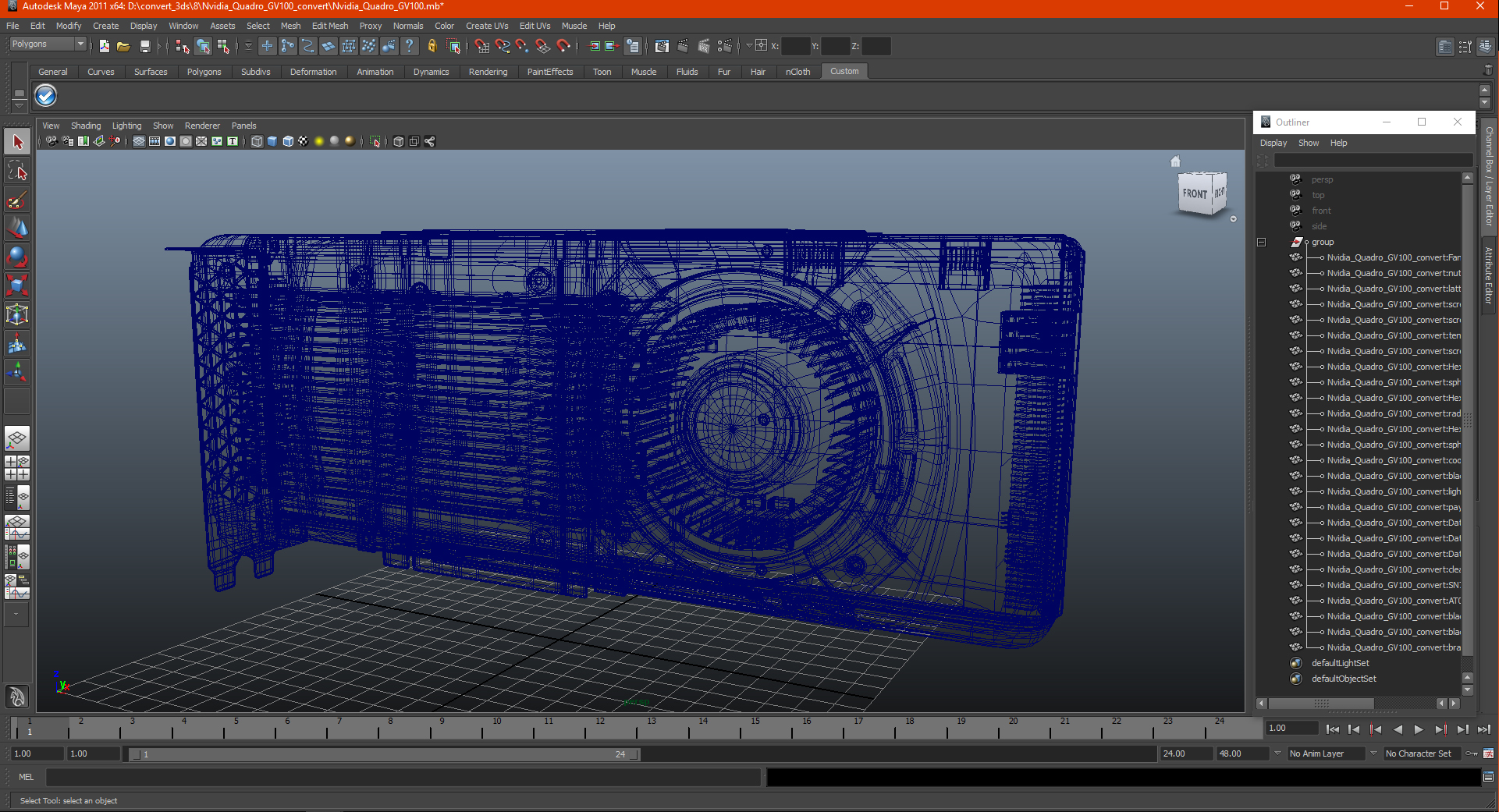
Task: Toggle the Lock selection padlock icon
Action: [x=432, y=46]
